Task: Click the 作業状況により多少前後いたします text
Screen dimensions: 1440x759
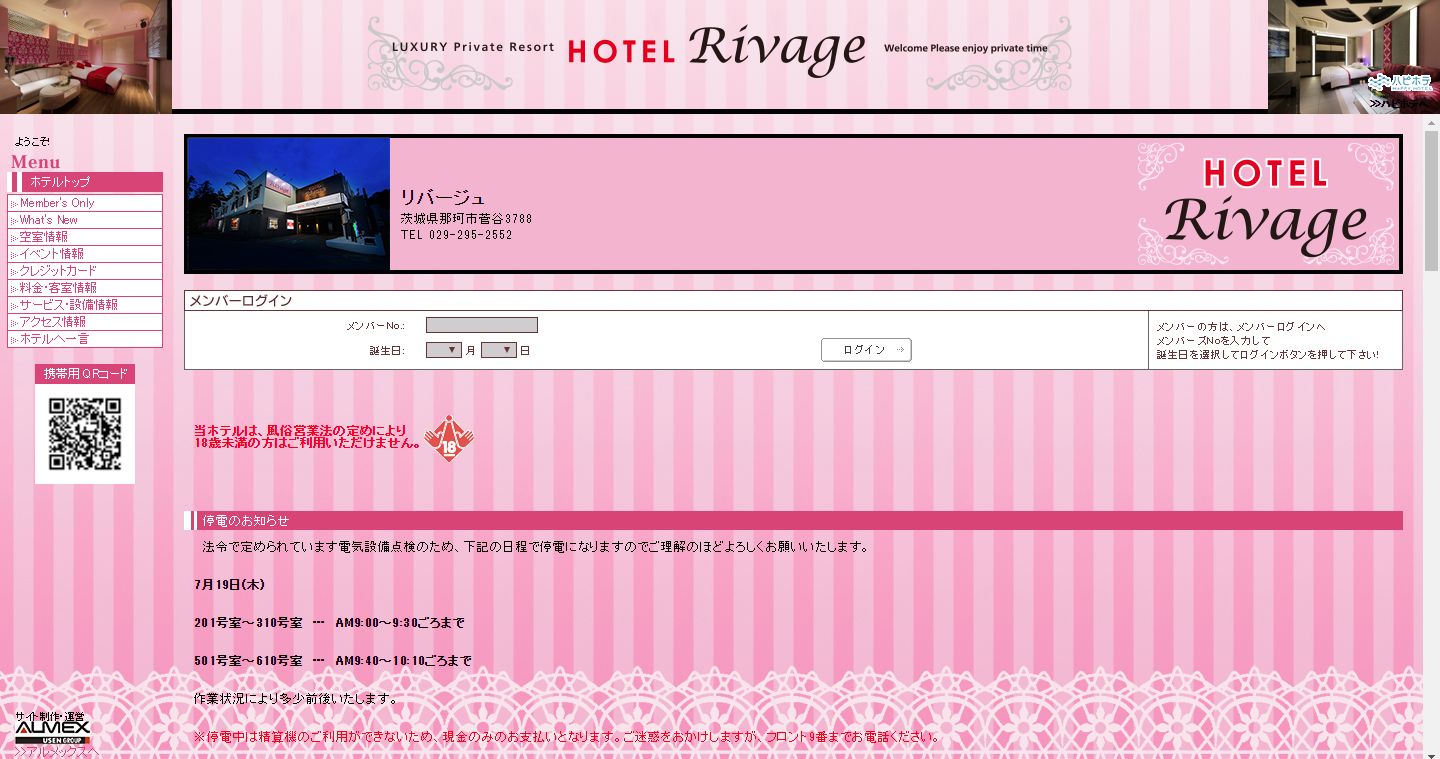Action: point(295,698)
